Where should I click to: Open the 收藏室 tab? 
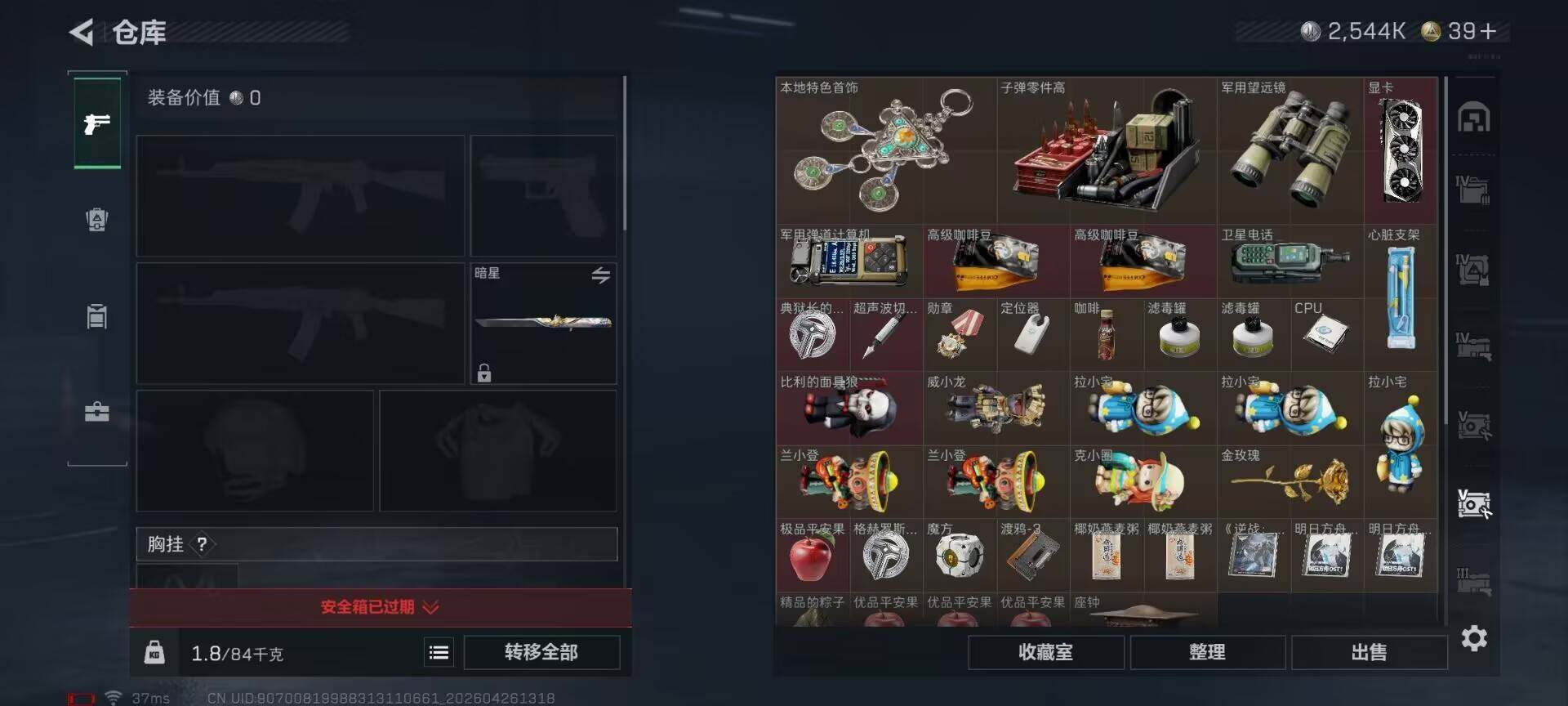pyautogui.click(x=1045, y=652)
